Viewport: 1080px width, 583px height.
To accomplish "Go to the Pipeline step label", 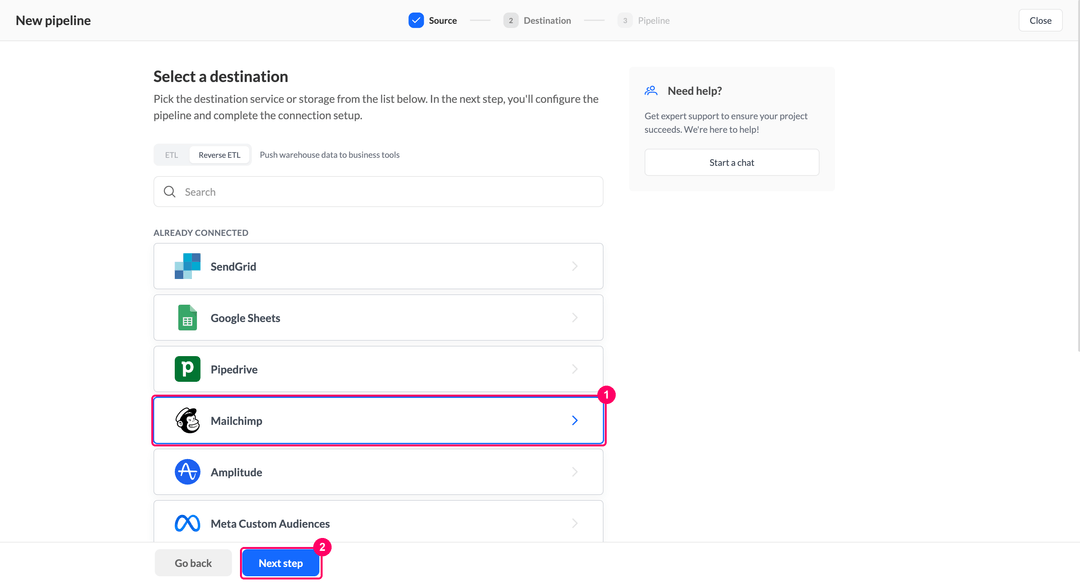I will (654, 21).
